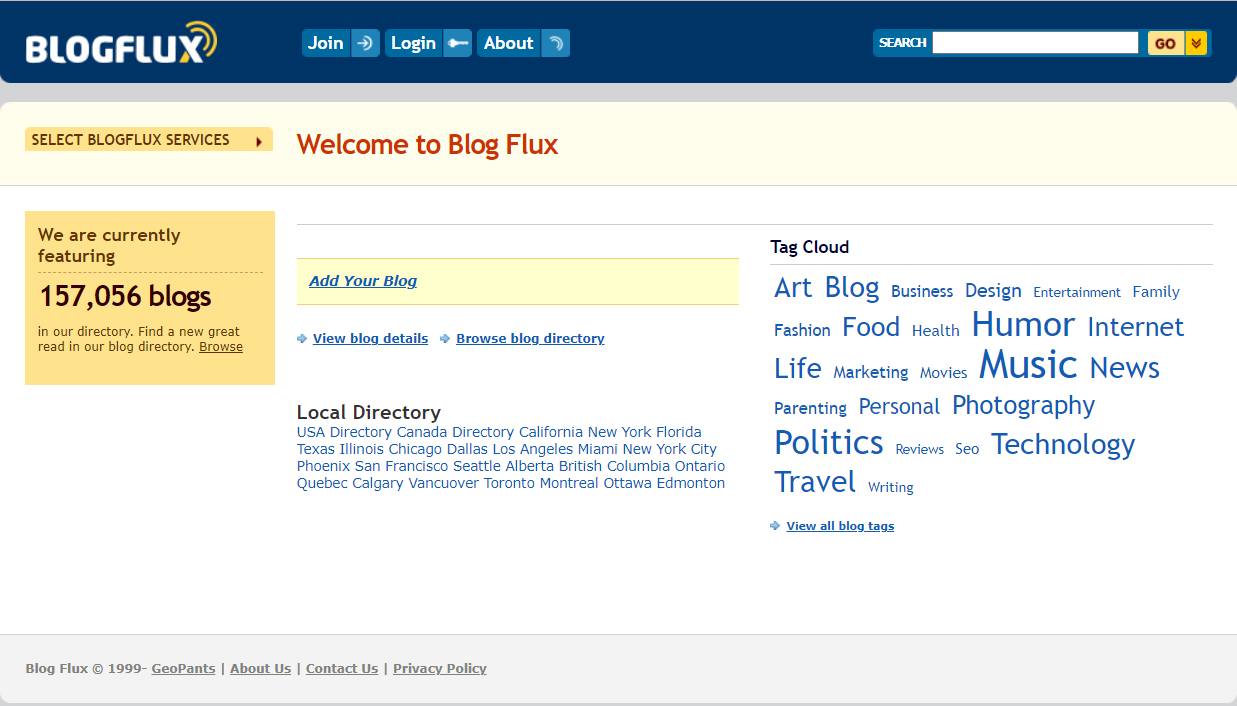Open Los Angeles local directory link

pos(533,449)
